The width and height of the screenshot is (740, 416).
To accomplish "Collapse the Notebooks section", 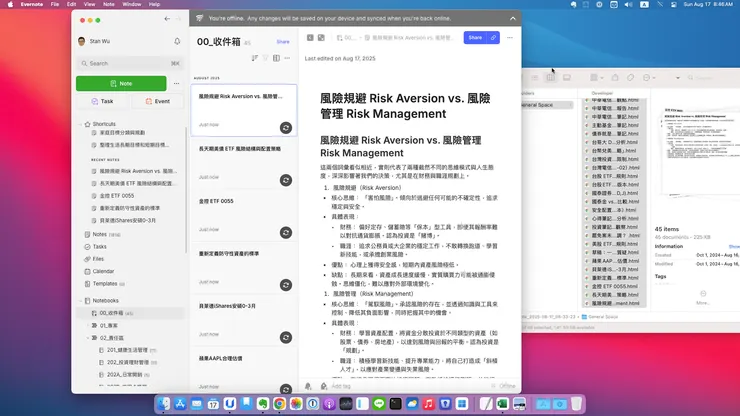I will (x=80, y=300).
